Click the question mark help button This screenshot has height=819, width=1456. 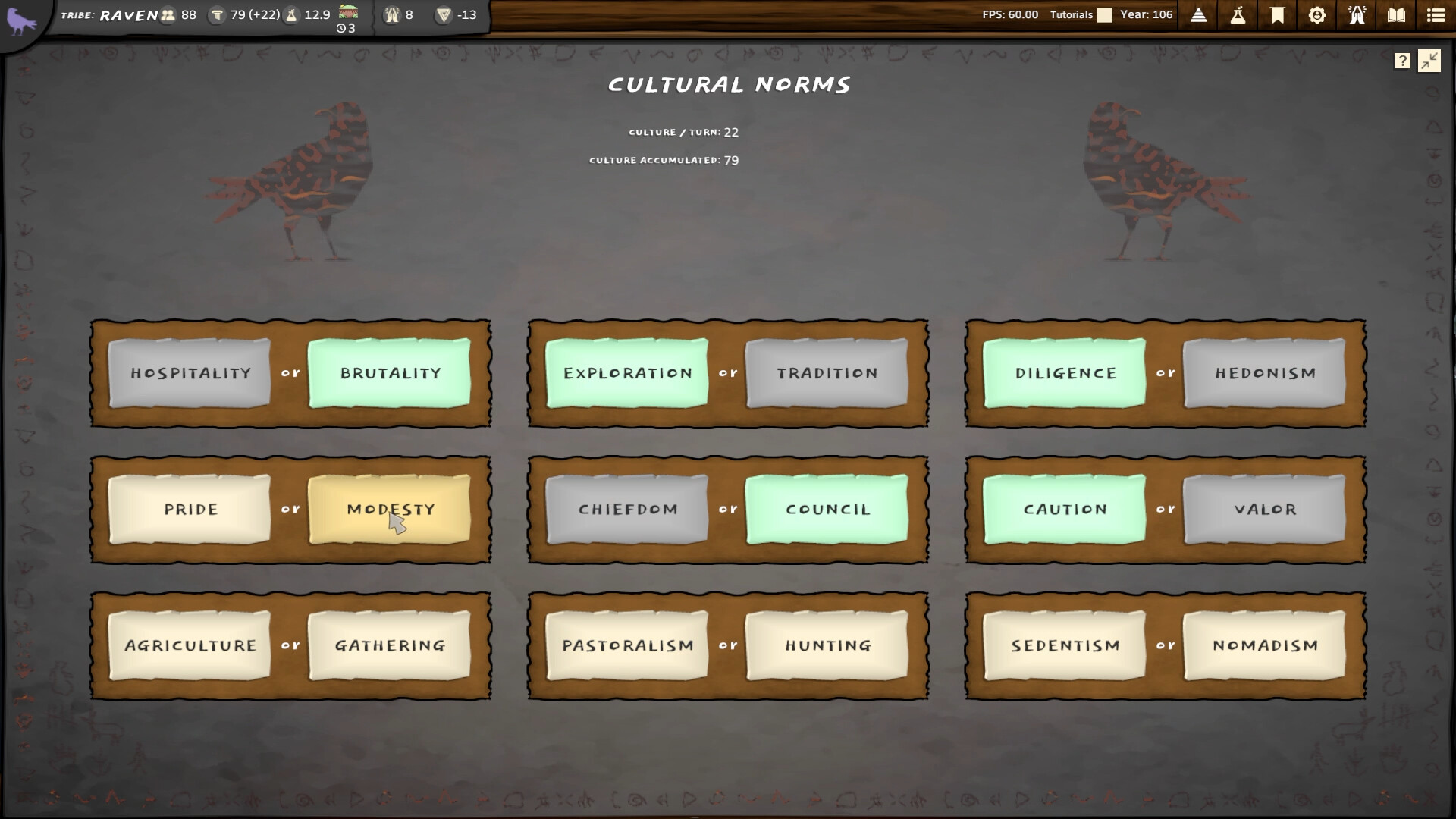[1402, 61]
